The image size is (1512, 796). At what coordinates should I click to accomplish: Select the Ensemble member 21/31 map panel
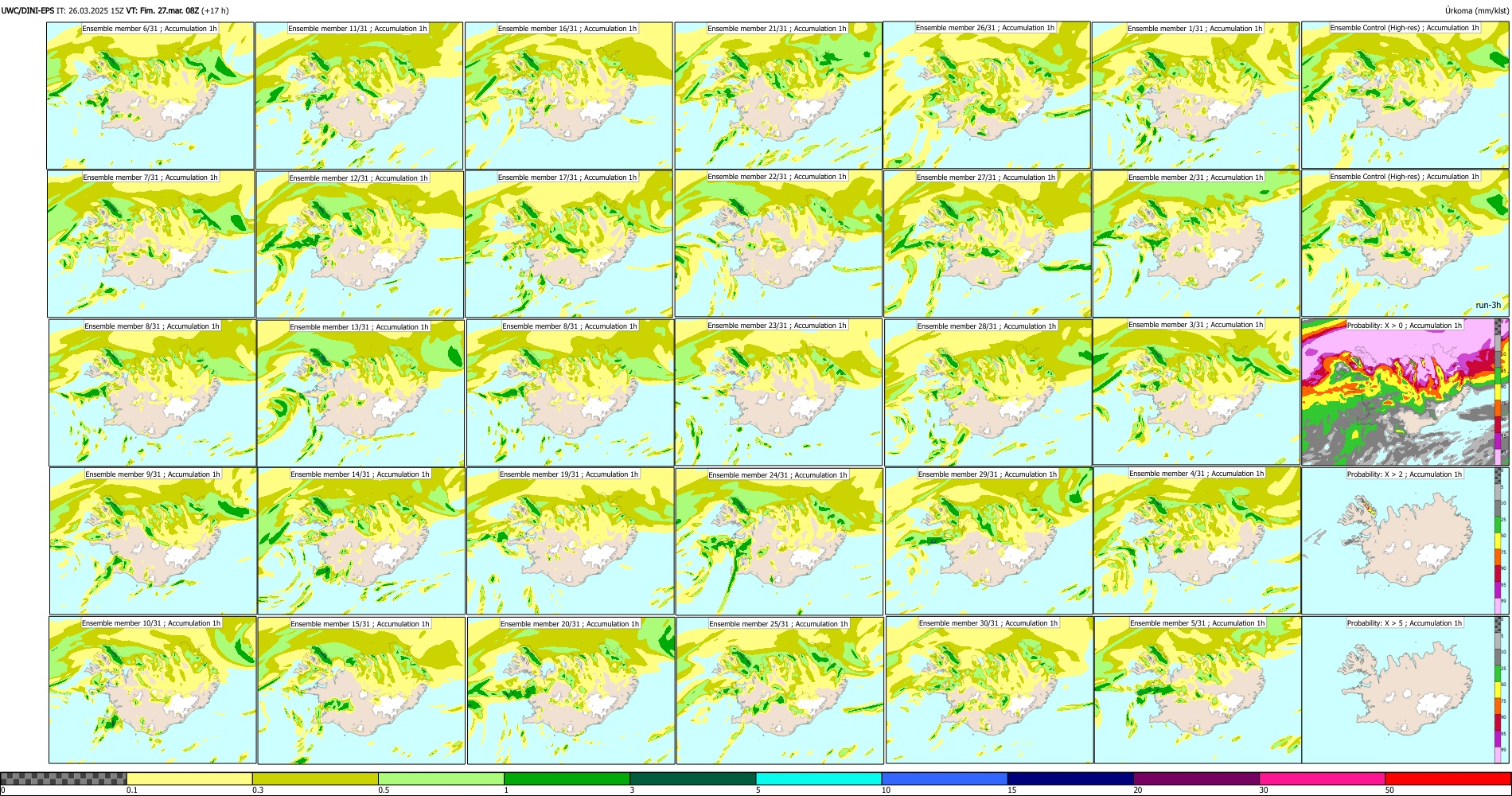(778, 96)
